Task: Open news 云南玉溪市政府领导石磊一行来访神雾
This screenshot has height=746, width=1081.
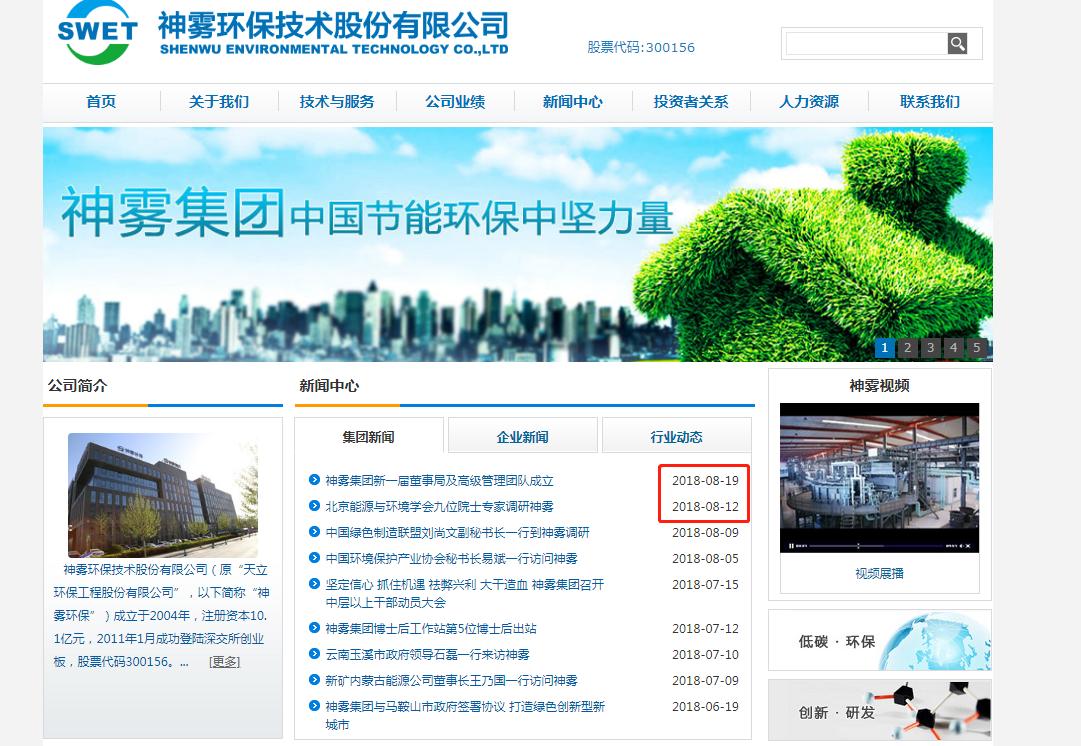Action: coord(427,655)
